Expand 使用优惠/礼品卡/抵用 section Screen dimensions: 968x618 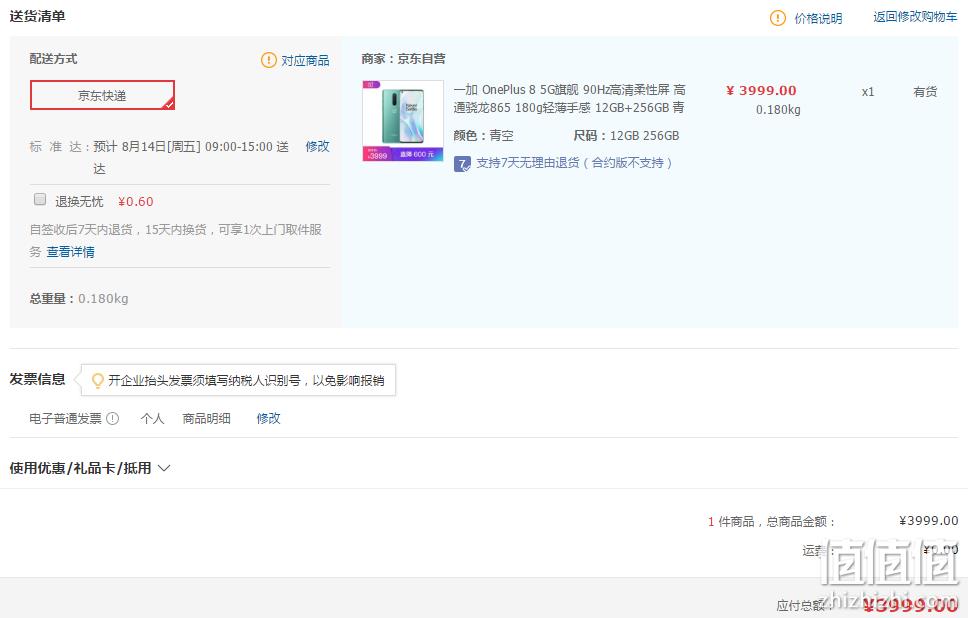(x=90, y=468)
